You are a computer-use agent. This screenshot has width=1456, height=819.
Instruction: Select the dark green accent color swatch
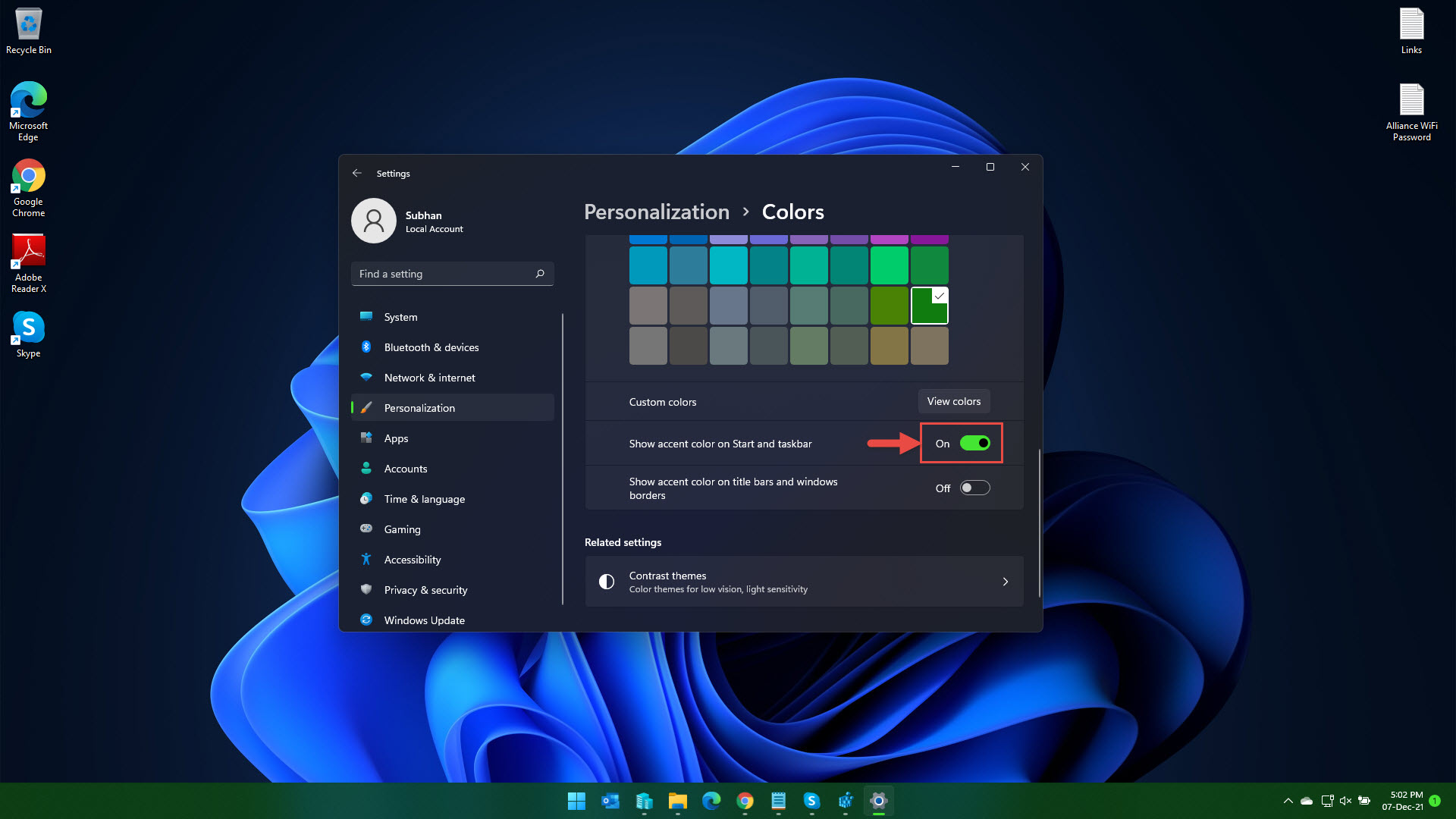point(929,306)
